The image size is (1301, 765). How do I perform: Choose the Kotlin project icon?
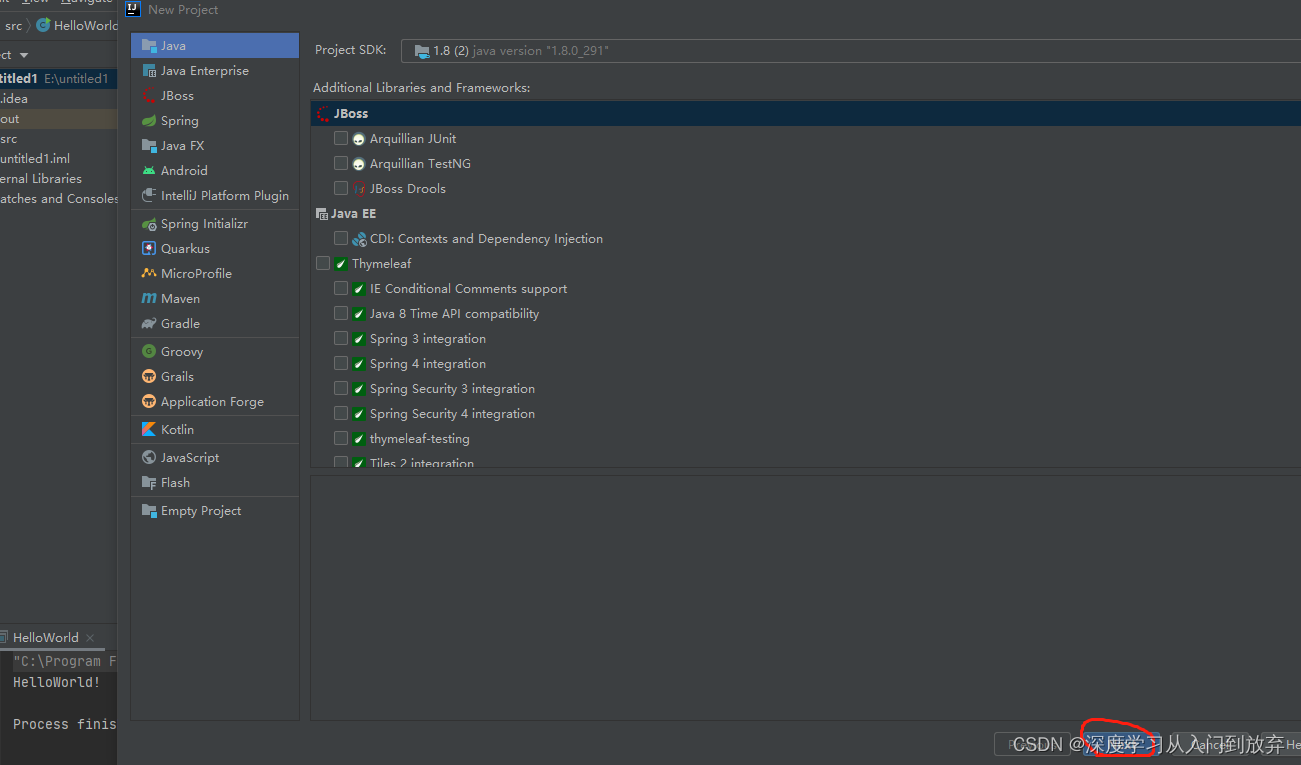pos(149,430)
